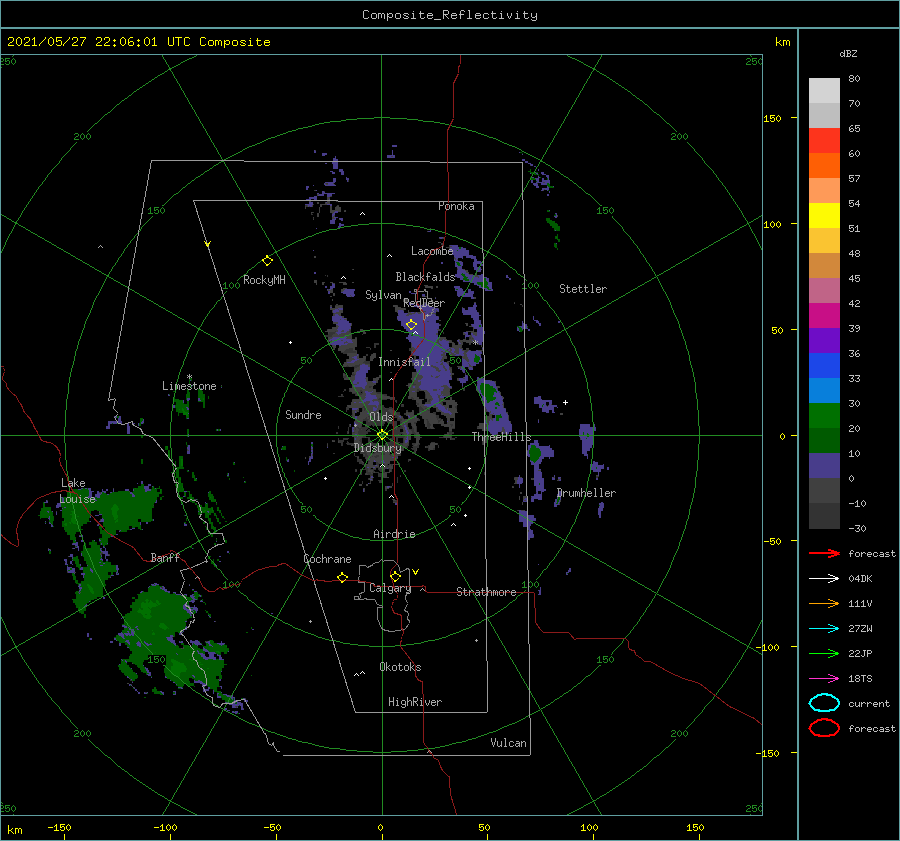
Task: Click the Innisfail label
Action: (x=404, y=362)
